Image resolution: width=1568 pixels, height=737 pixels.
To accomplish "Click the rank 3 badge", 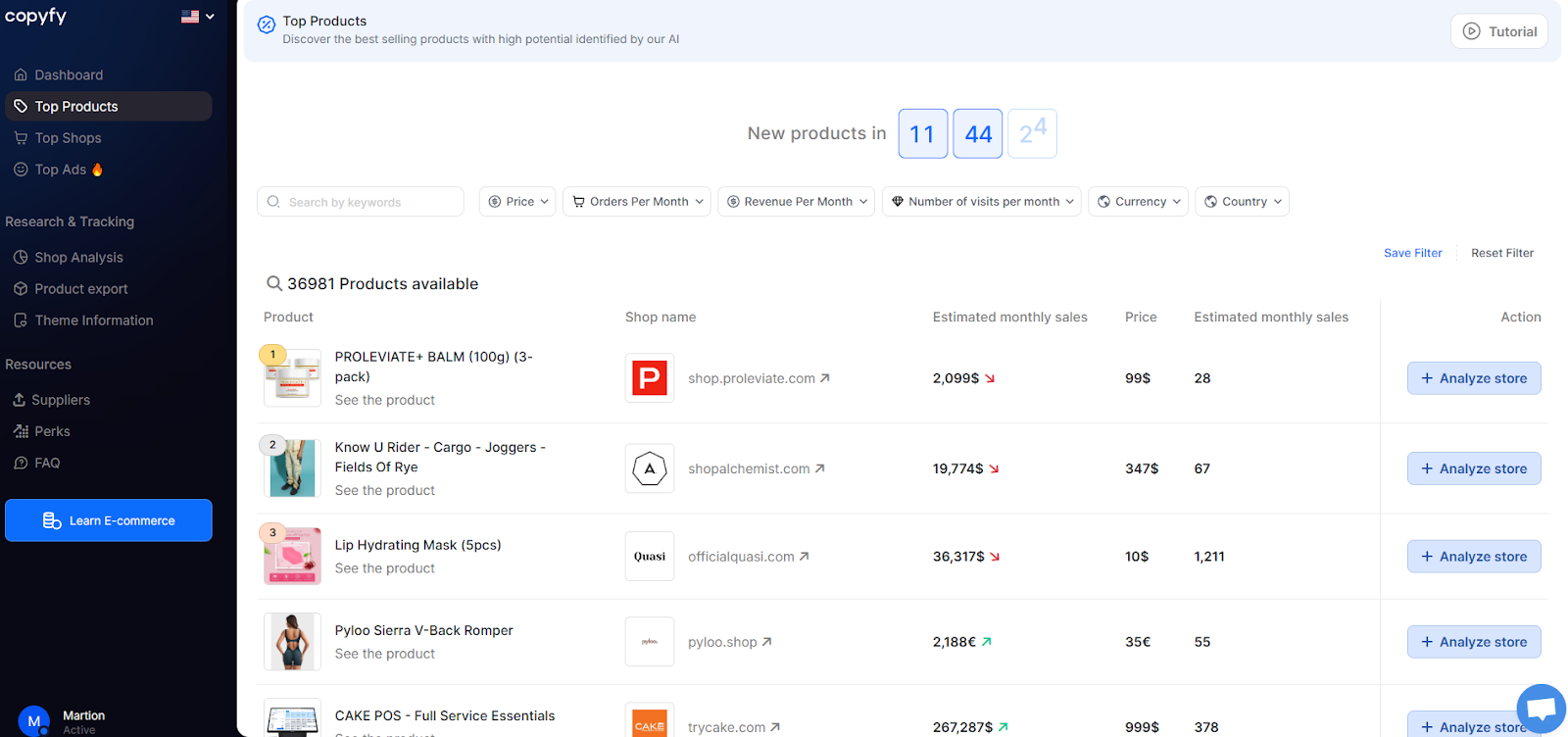I will pyautogui.click(x=272, y=532).
